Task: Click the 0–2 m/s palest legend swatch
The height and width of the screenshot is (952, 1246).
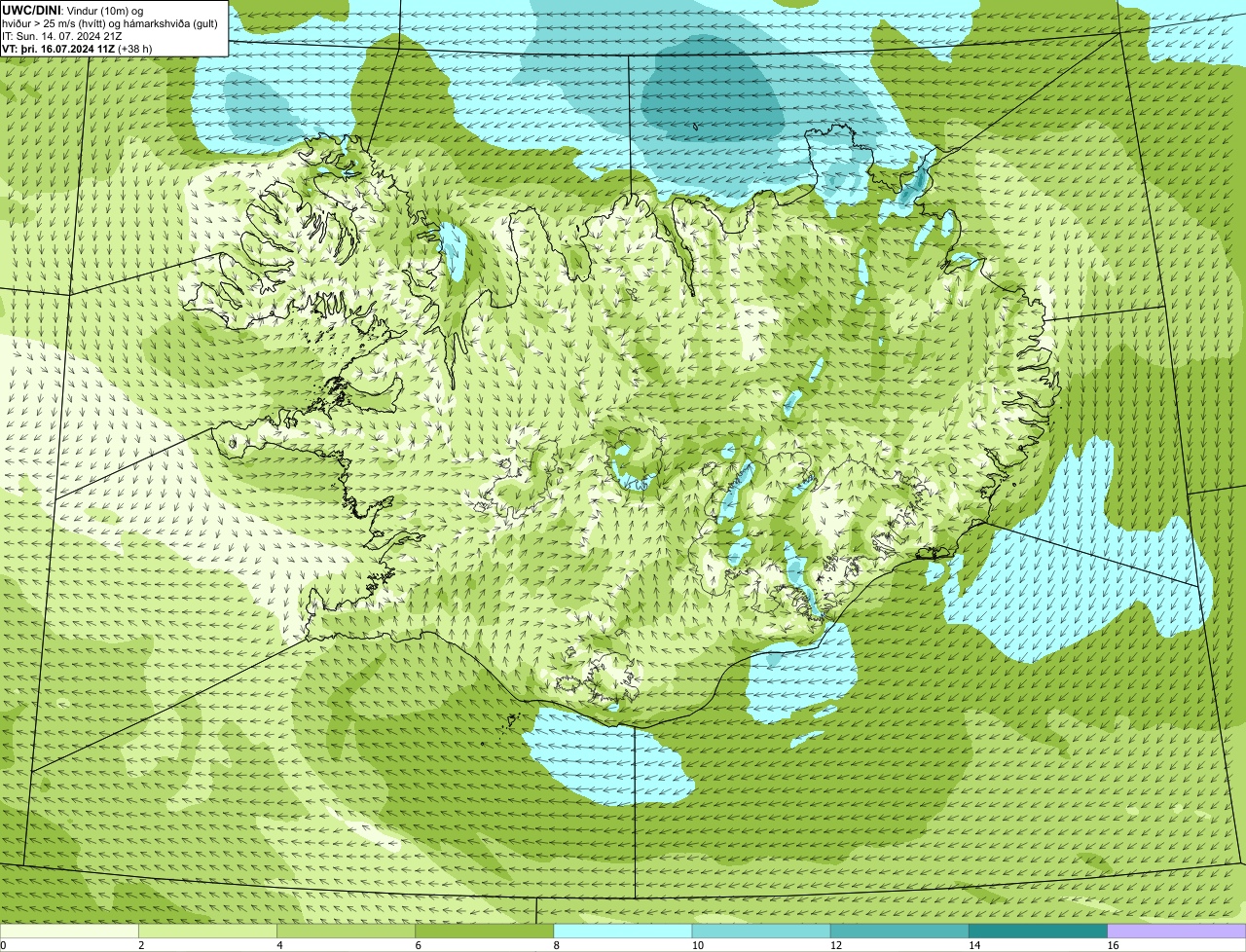Action: pyautogui.click(x=70, y=932)
